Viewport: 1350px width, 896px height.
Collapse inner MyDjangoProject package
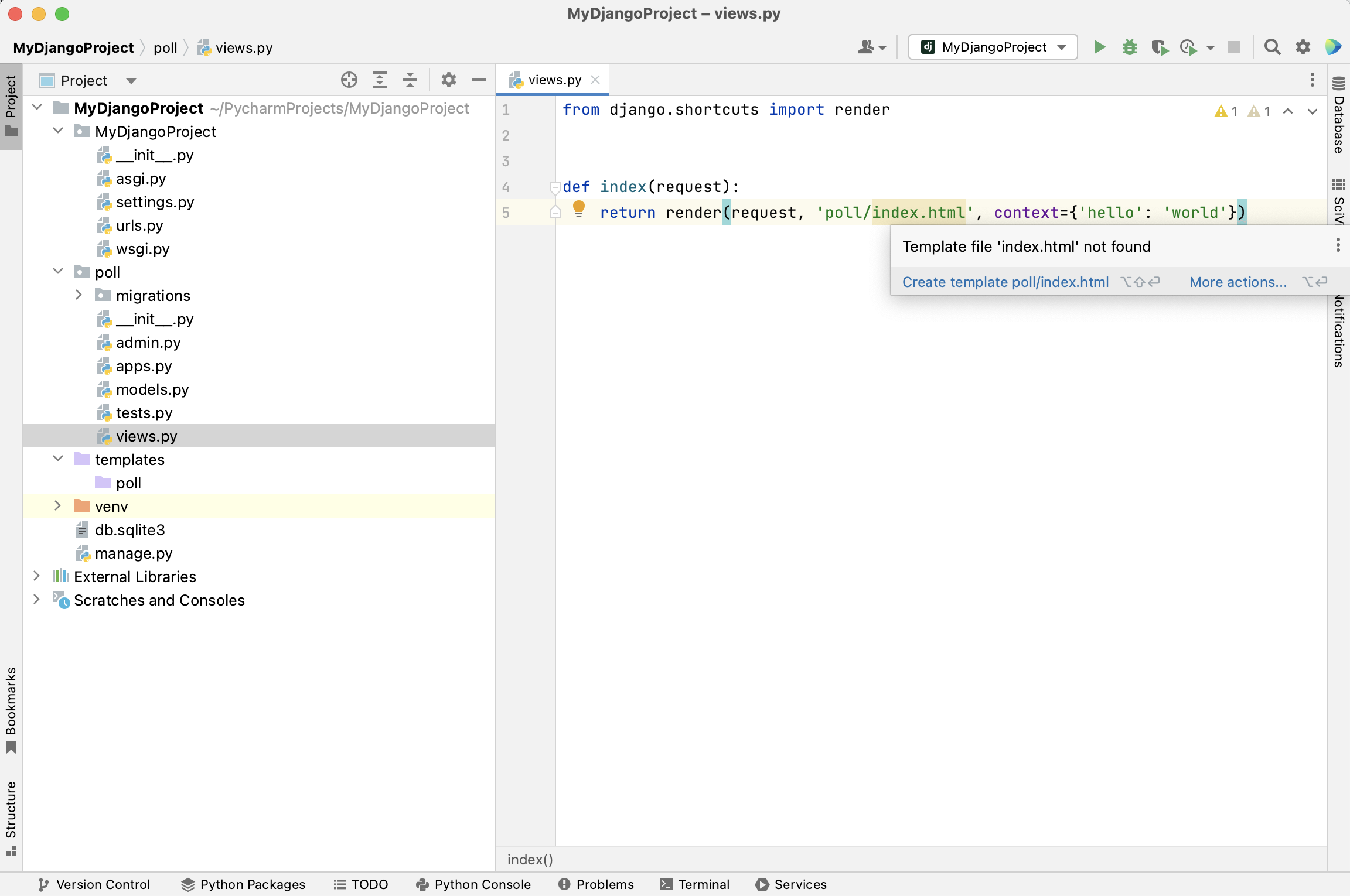pos(58,131)
